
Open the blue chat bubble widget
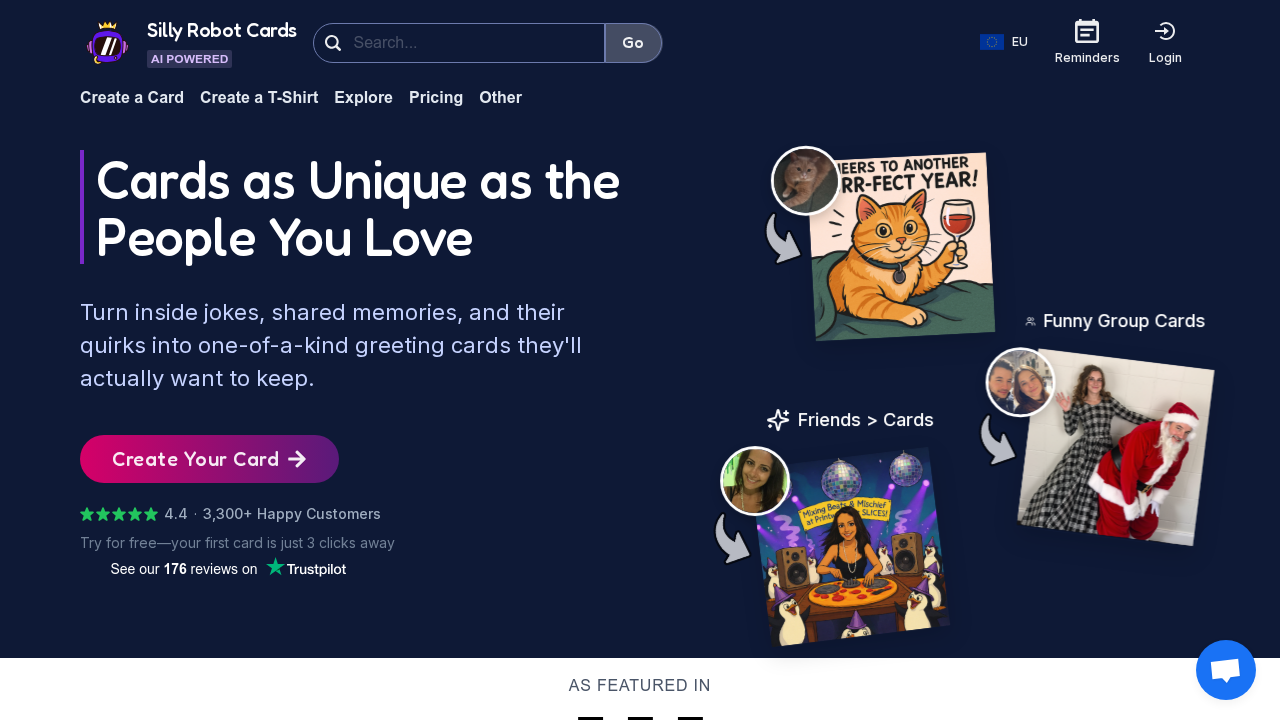click(x=1226, y=670)
